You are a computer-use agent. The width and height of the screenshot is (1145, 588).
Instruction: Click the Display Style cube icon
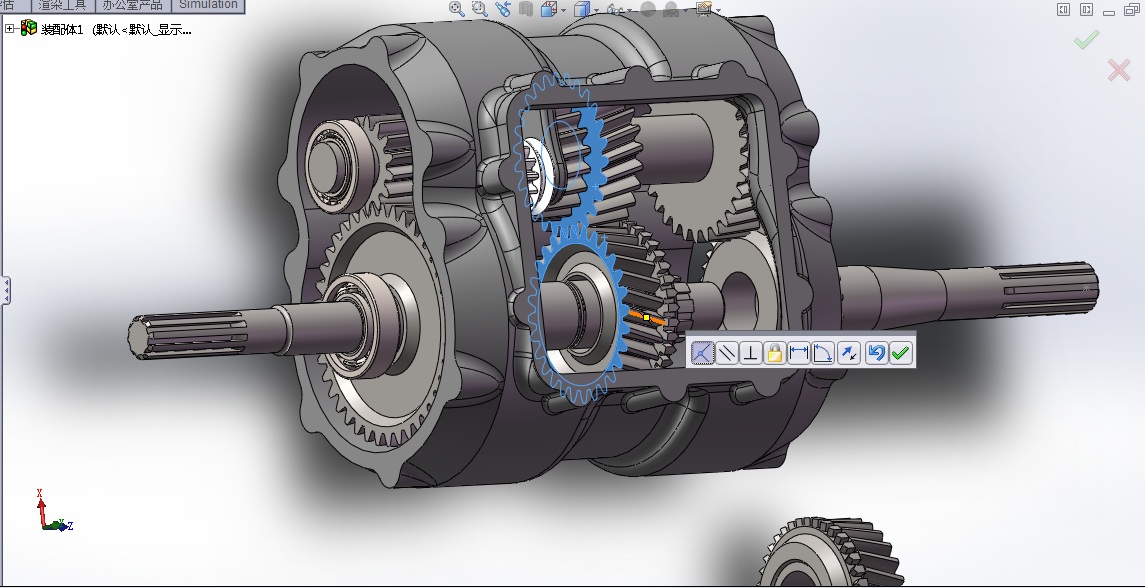582,9
